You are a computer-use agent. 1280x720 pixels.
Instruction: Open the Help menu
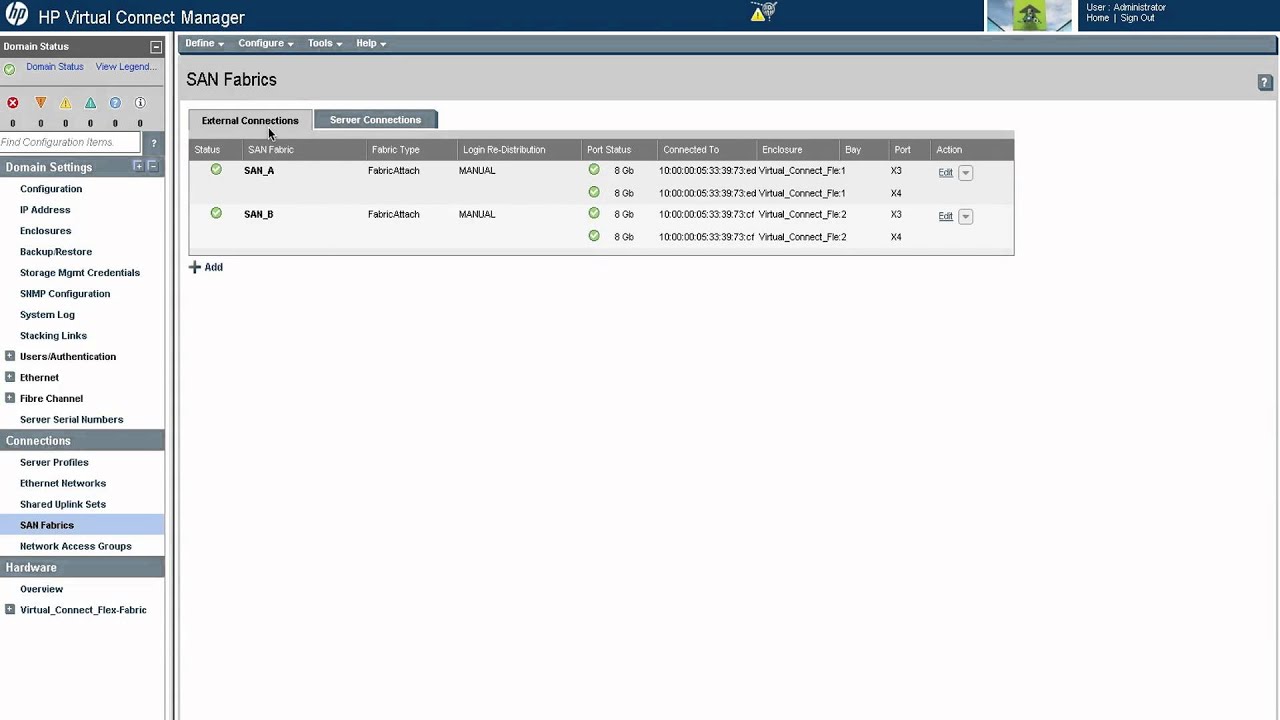371,43
